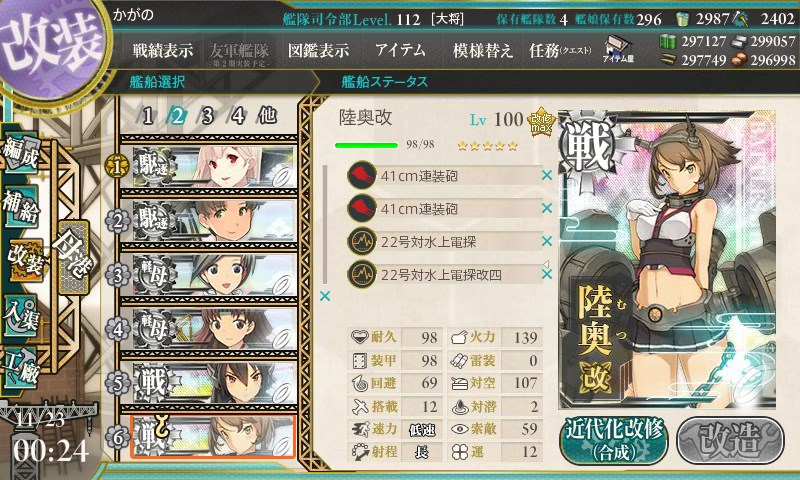
Task: Switch to the 他 other ships tab
Action: pos(267,116)
